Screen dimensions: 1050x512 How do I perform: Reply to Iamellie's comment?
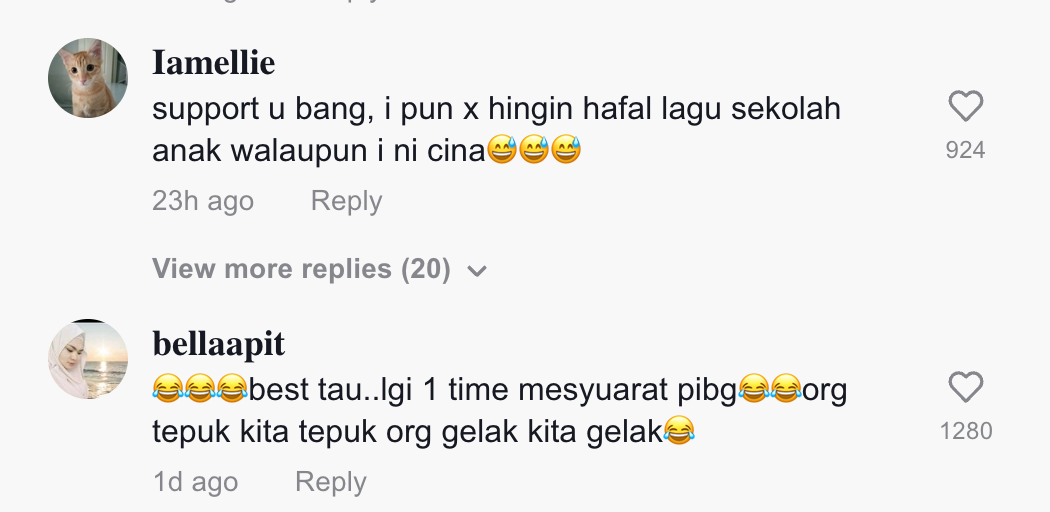pyautogui.click(x=346, y=201)
